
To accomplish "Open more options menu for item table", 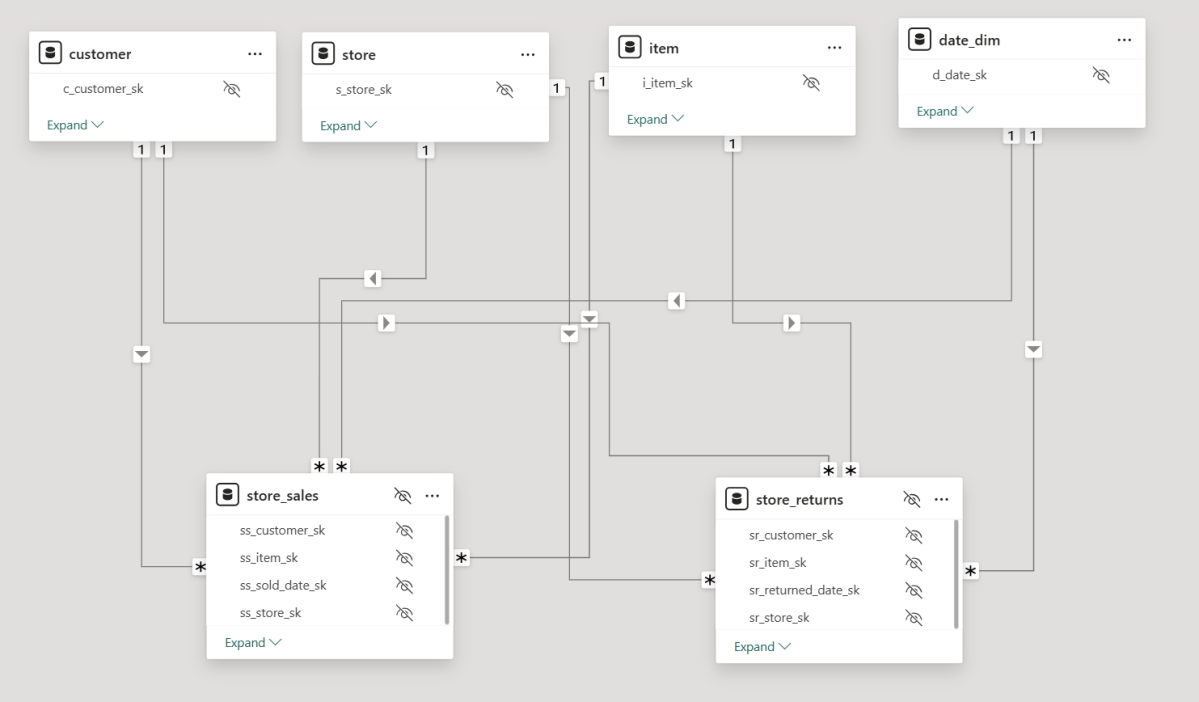I will [x=835, y=48].
